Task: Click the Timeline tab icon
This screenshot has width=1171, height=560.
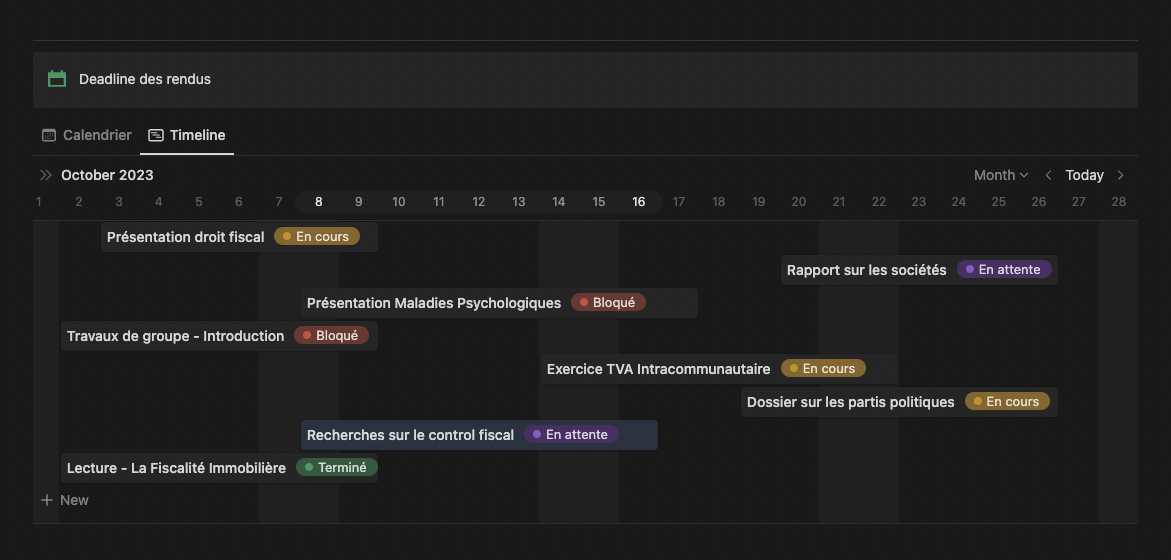Action: point(155,135)
